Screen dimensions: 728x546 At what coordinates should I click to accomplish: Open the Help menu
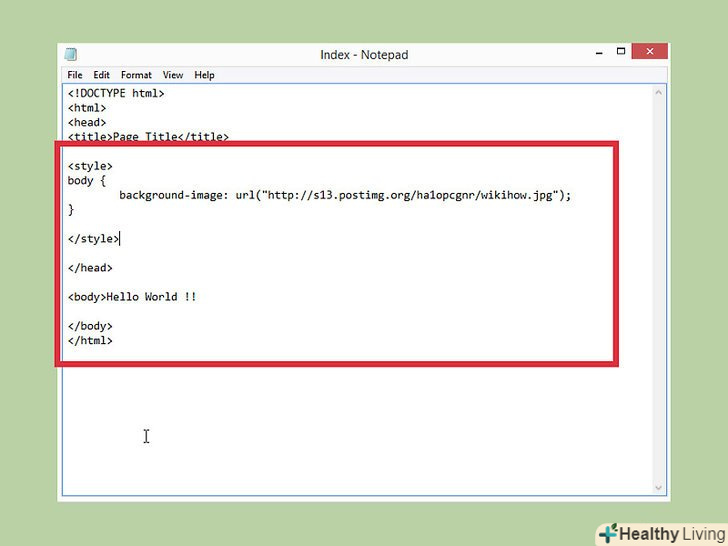tap(204, 75)
